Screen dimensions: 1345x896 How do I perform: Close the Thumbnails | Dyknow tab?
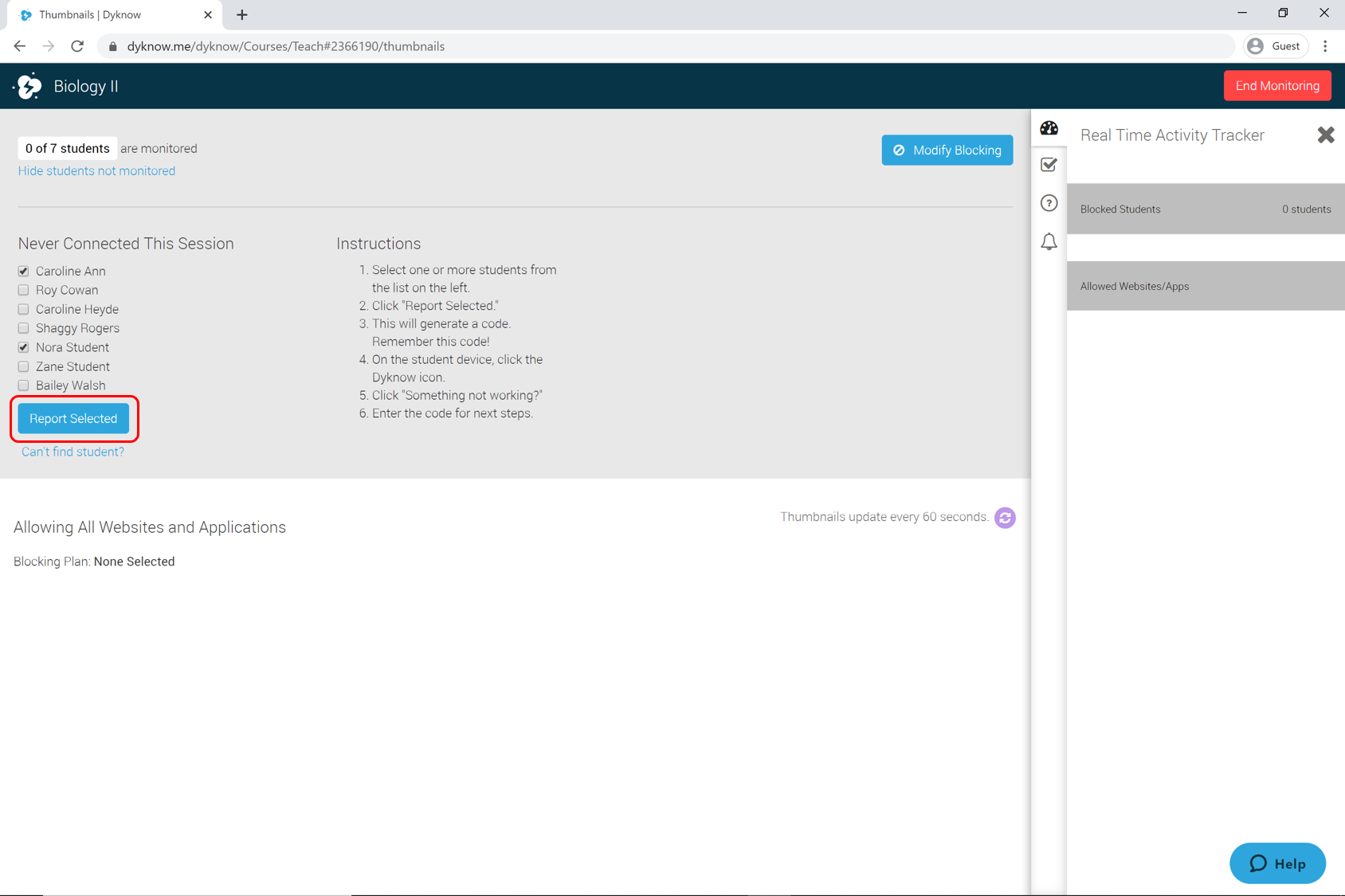208,14
